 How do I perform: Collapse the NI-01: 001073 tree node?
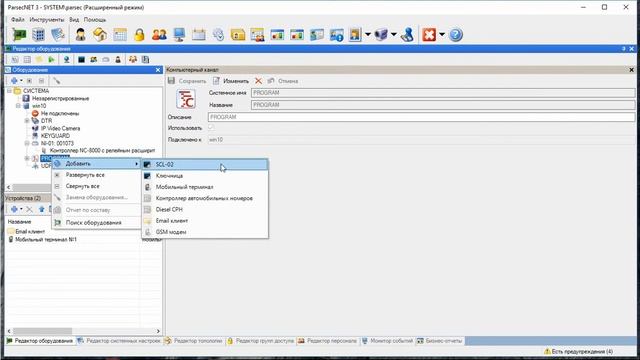pyautogui.click(x=27, y=143)
